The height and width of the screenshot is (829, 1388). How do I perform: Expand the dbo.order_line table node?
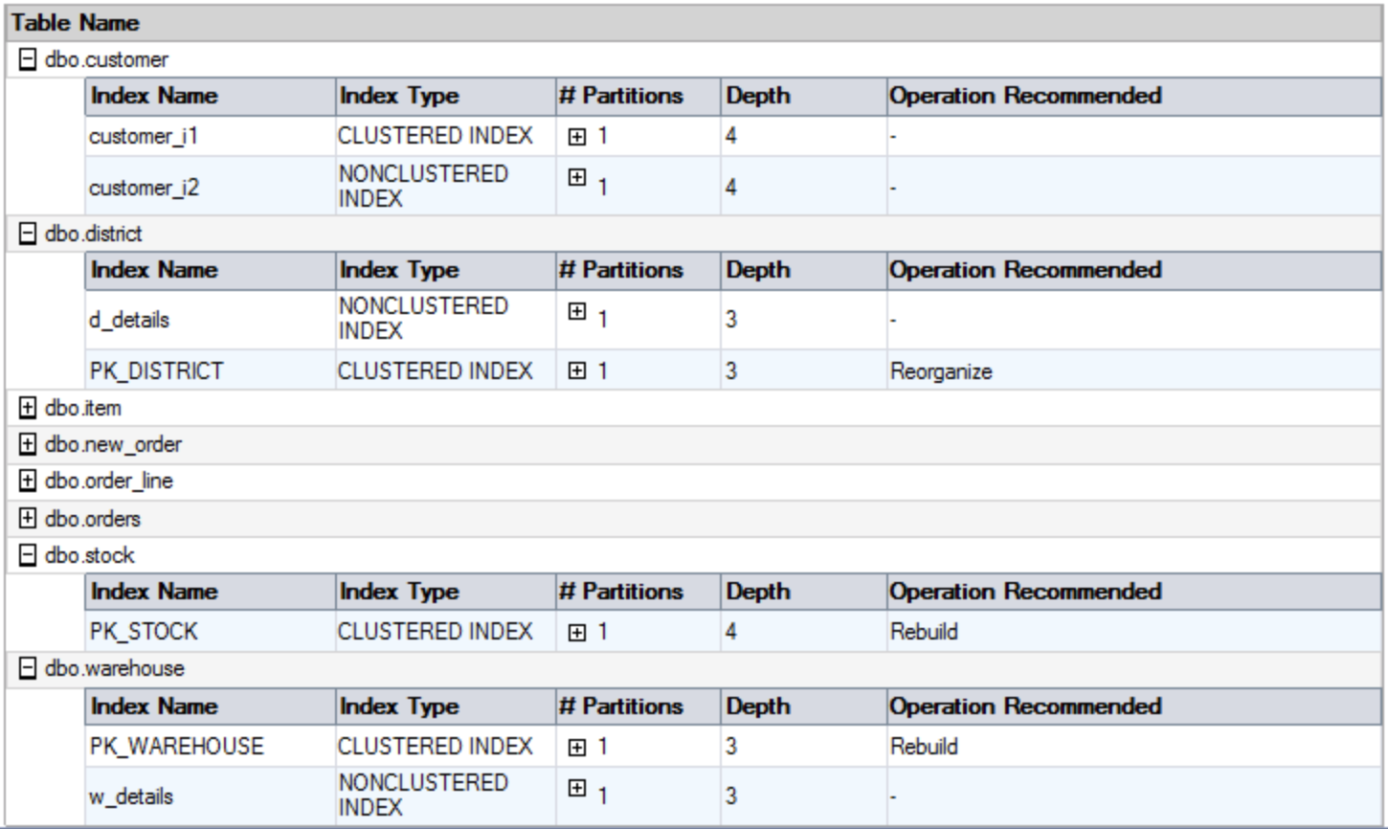click(x=28, y=482)
